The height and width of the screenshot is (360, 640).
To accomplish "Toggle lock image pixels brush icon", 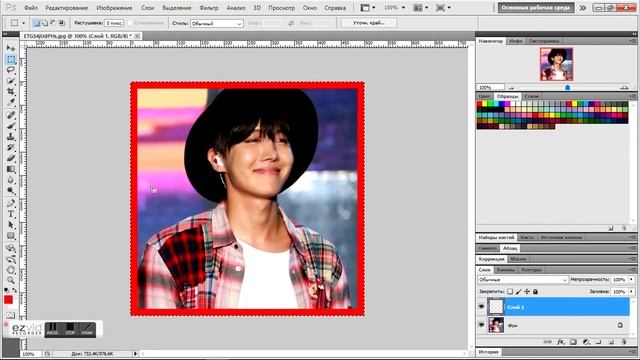I will (518, 291).
